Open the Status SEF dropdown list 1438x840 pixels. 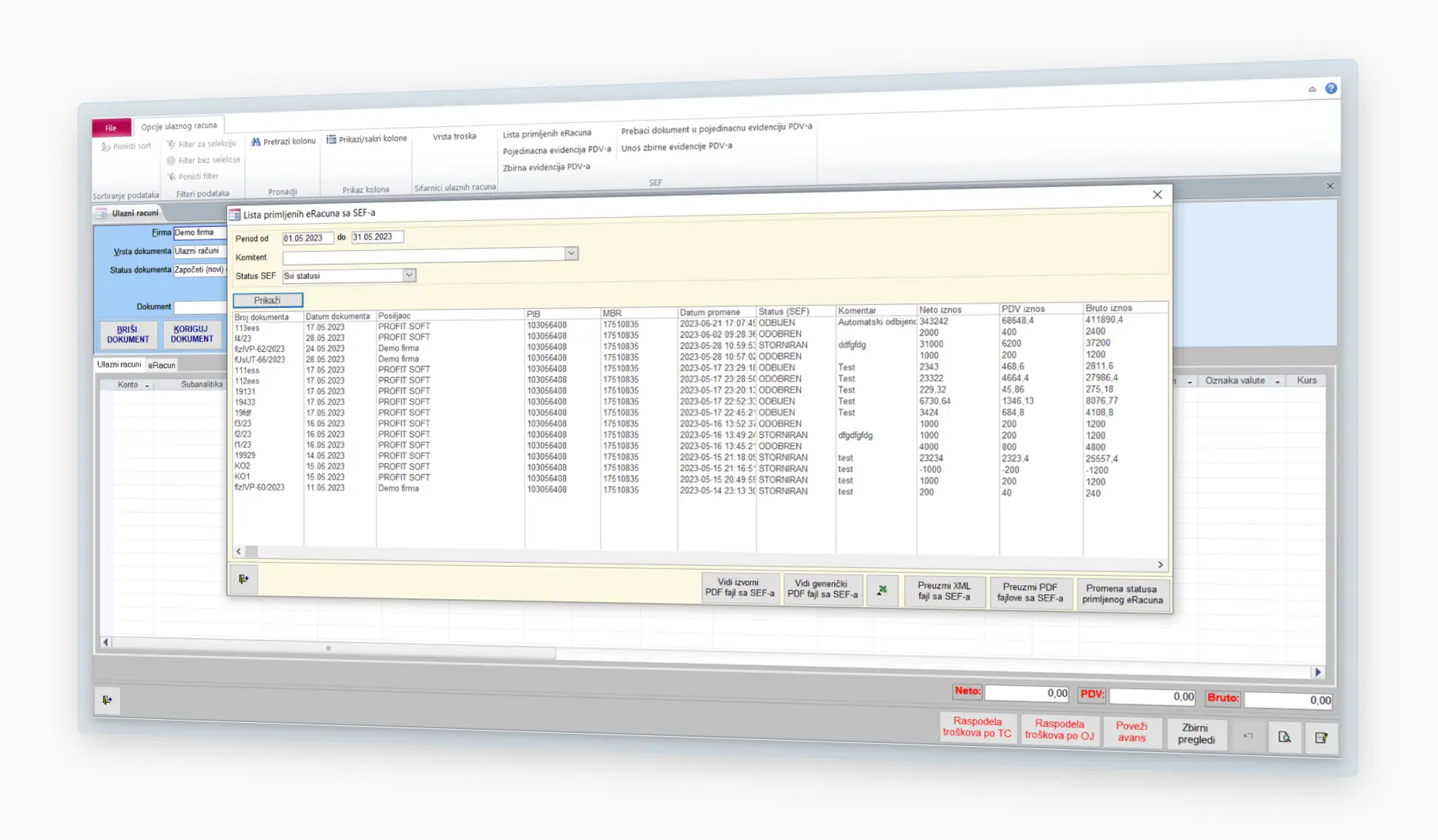[x=409, y=276]
